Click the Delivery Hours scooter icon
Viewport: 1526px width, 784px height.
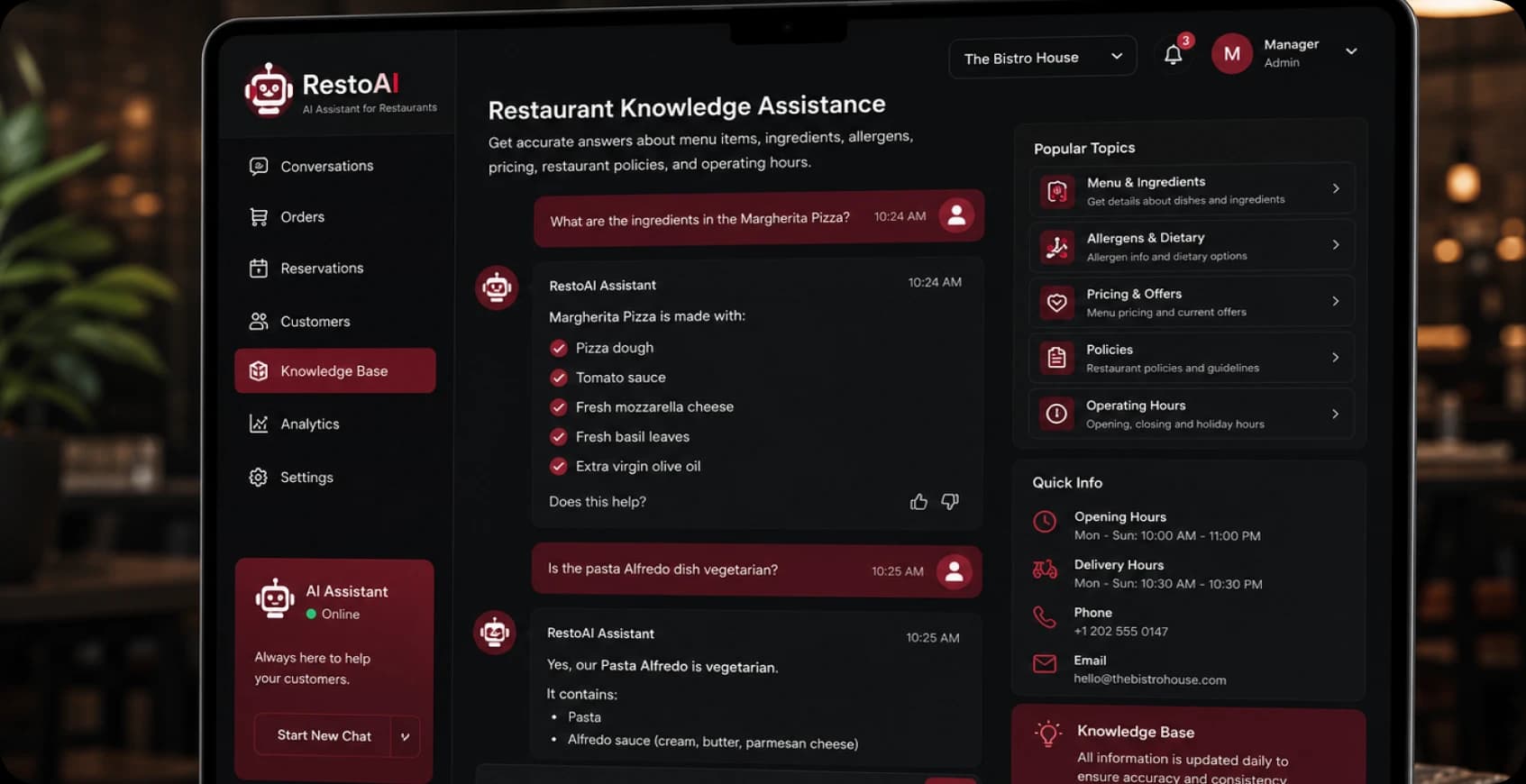[1045, 570]
